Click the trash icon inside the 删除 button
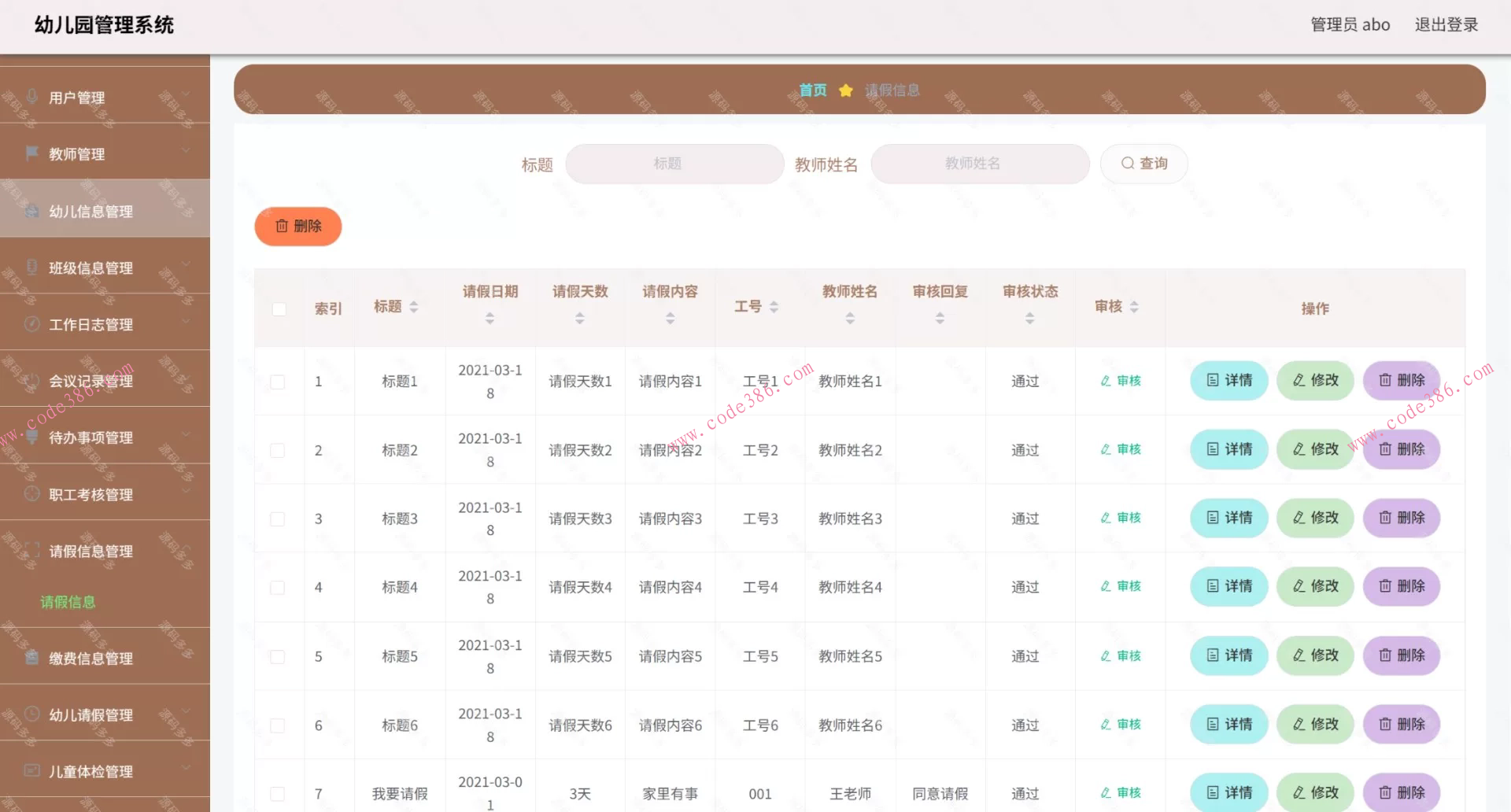The width and height of the screenshot is (1511, 812). click(x=283, y=227)
